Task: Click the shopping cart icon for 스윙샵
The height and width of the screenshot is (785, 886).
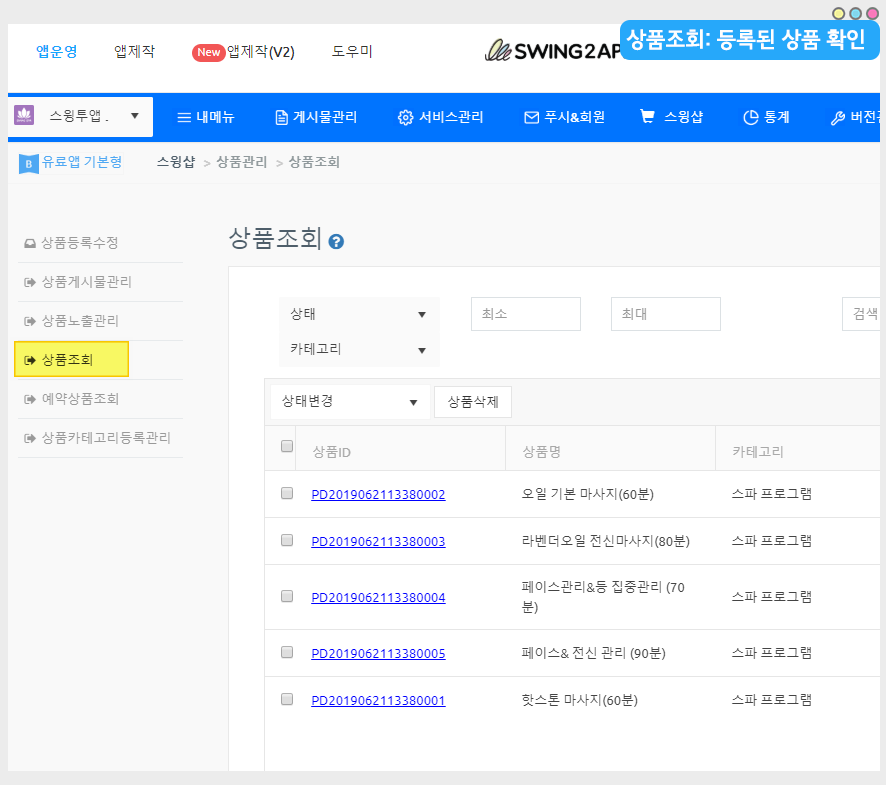Action: tap(648, 116)
